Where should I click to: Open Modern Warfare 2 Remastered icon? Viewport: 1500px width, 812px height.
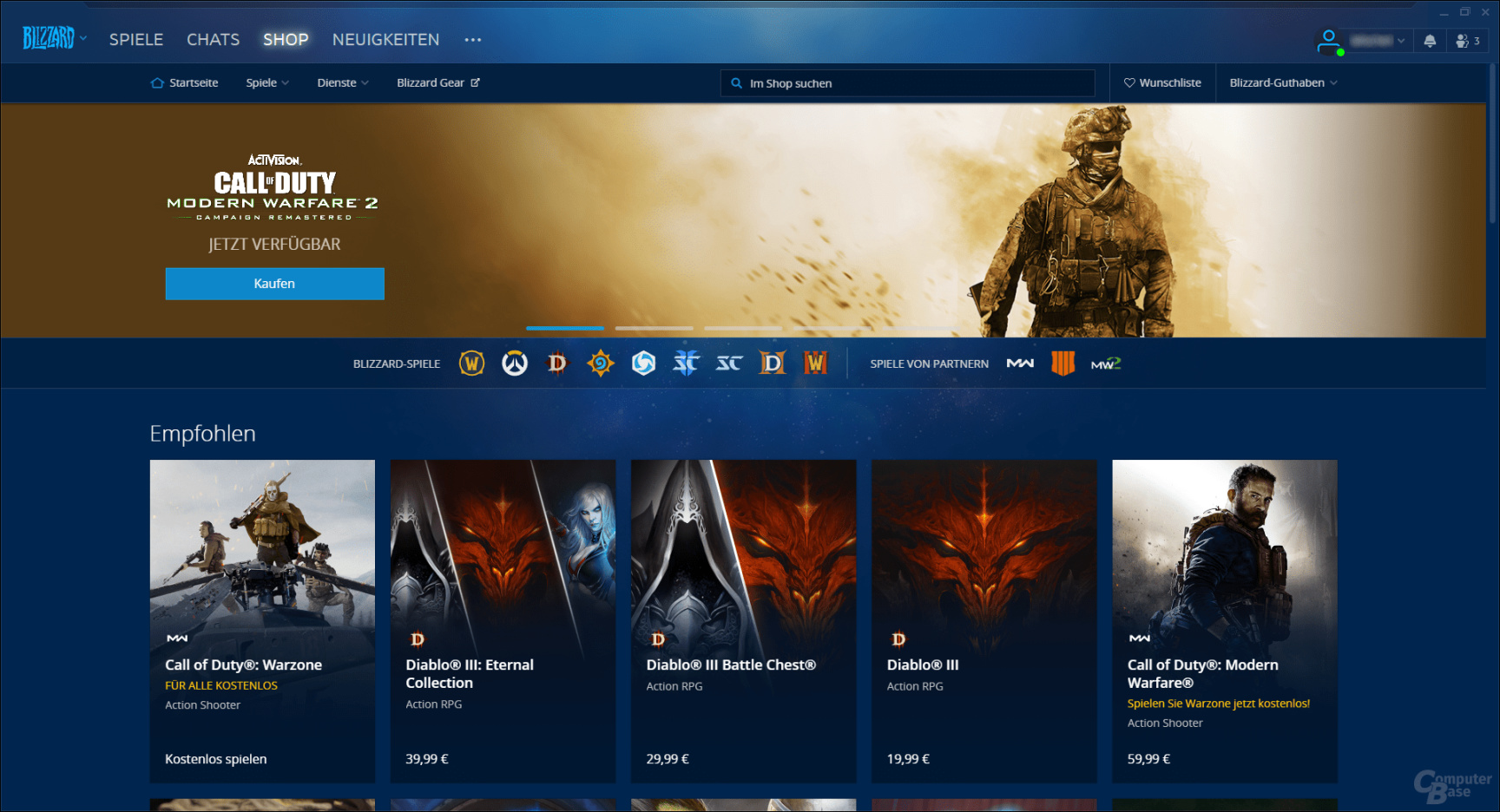(1106, 363)
